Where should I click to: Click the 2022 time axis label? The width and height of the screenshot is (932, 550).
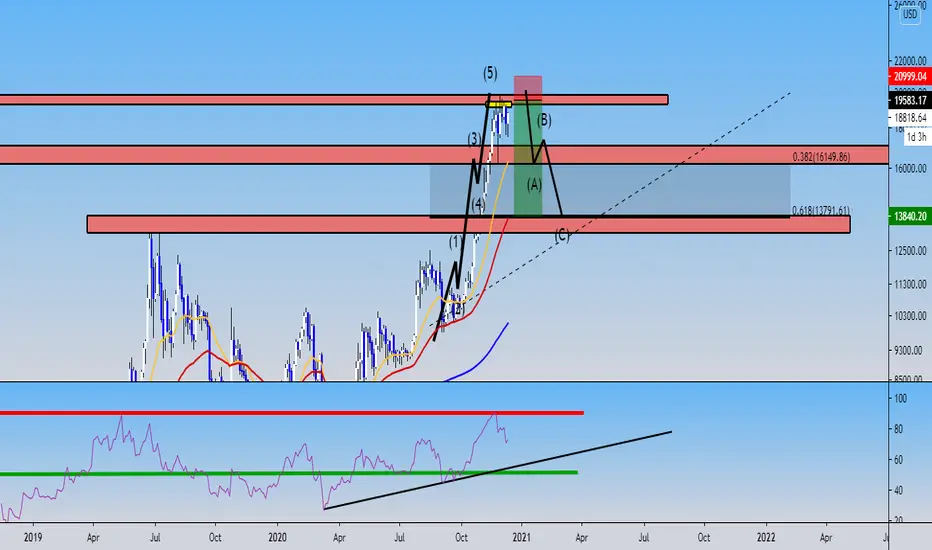766,538
